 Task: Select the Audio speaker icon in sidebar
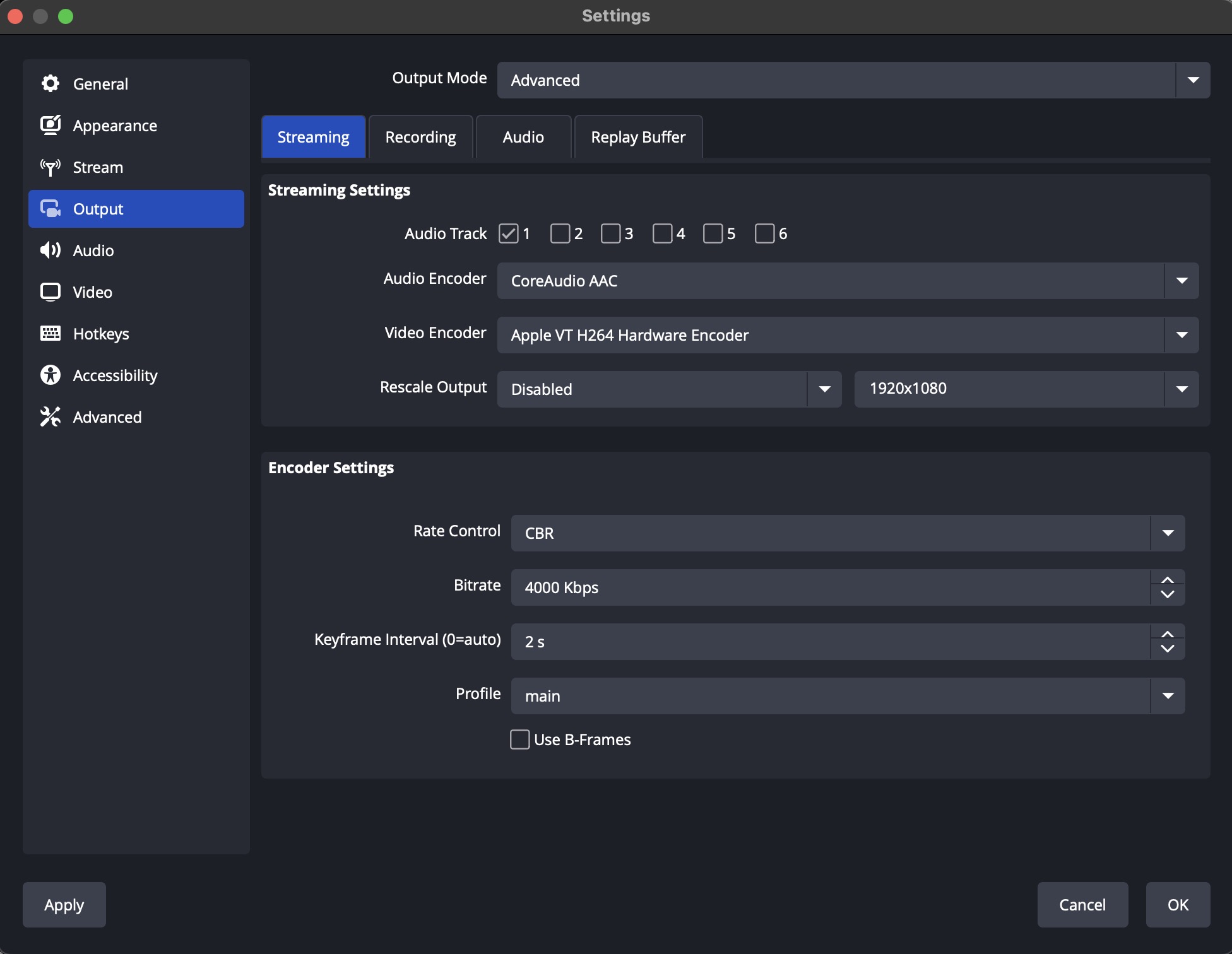click(50, 250)
